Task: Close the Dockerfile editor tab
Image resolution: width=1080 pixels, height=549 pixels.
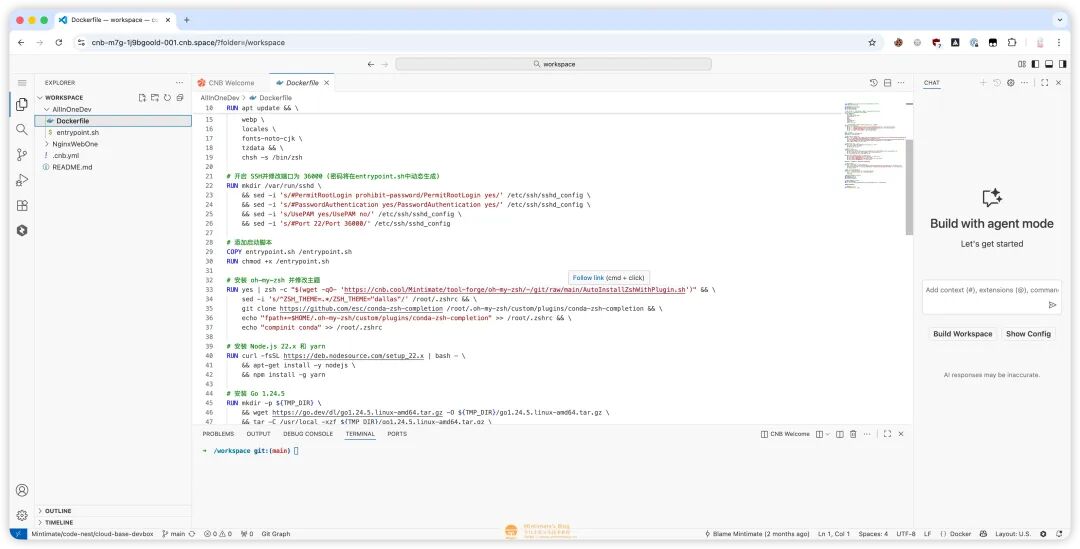Action: pyautogui.click(x=326, y=83)
